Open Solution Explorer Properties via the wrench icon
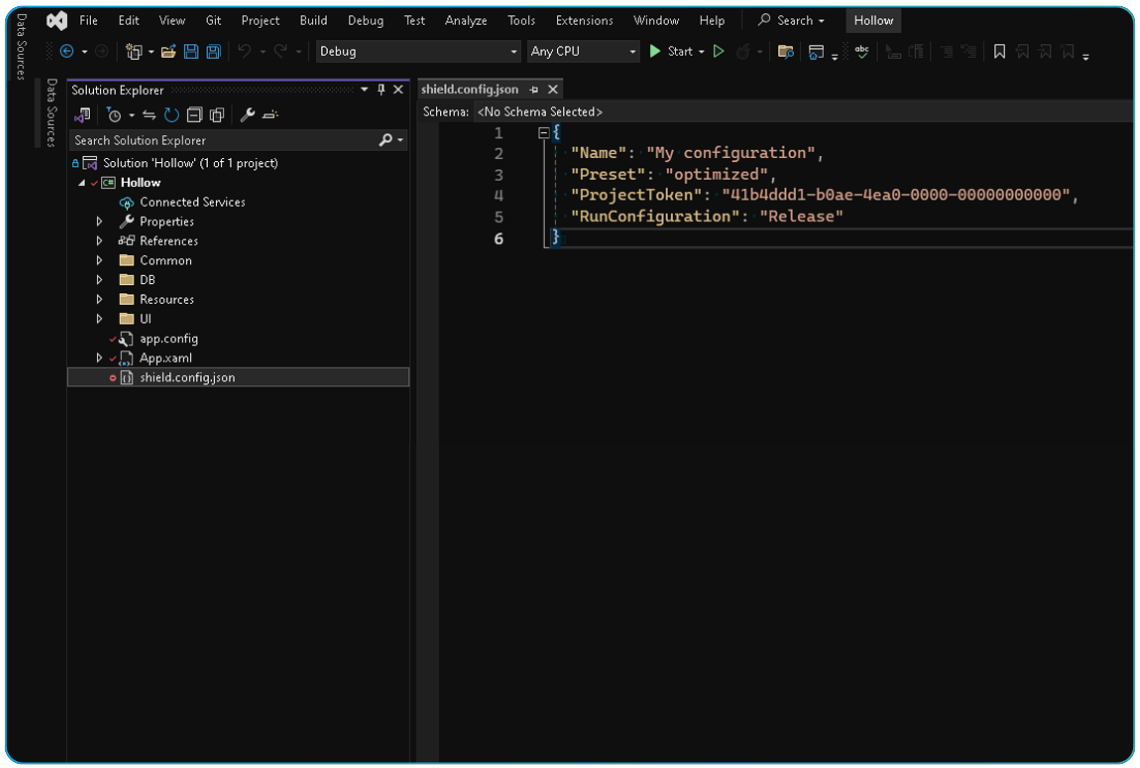Screen dimensions: 1140x768 pos(246,114)
